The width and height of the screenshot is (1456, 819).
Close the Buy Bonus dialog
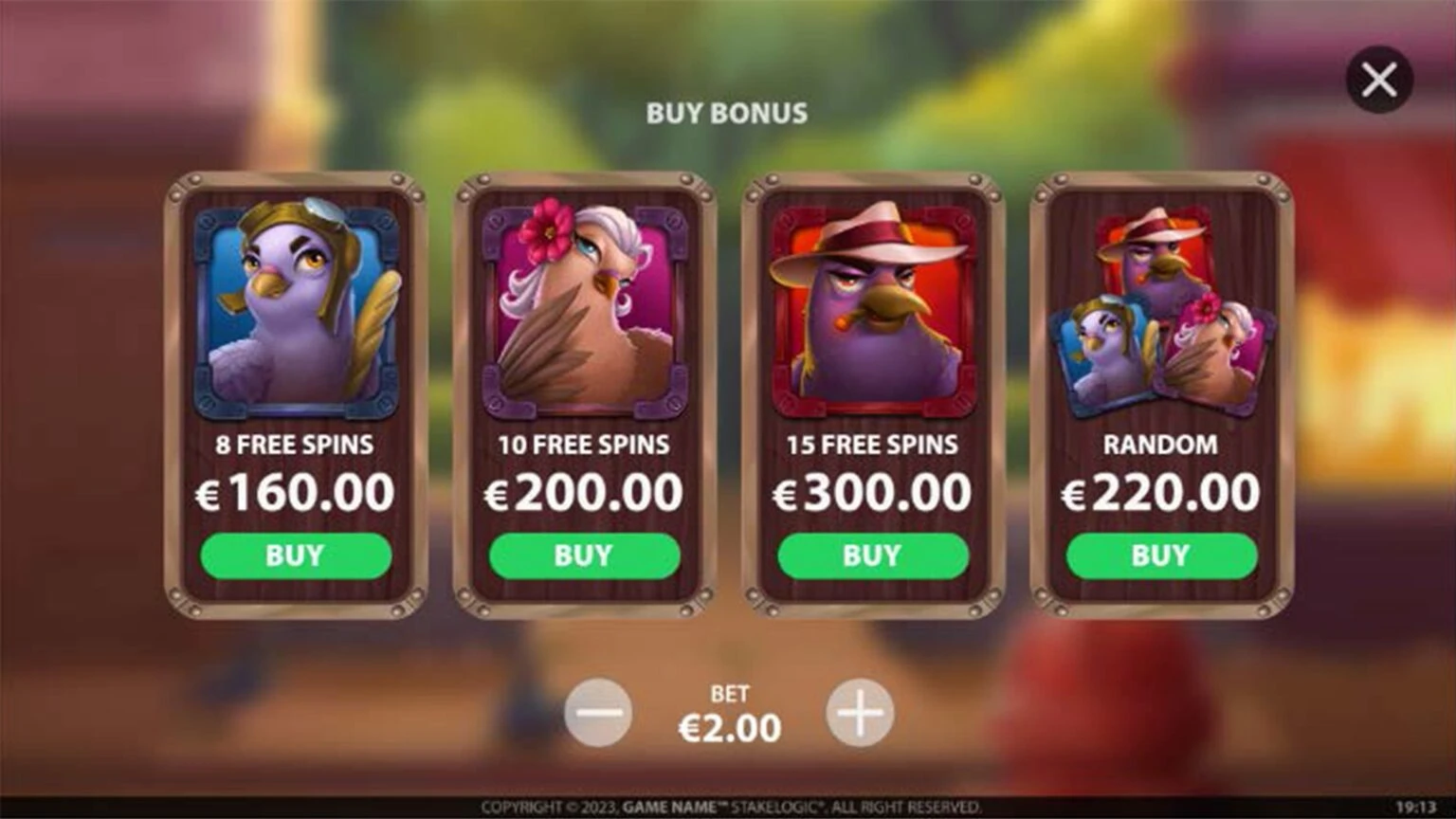1379,80
